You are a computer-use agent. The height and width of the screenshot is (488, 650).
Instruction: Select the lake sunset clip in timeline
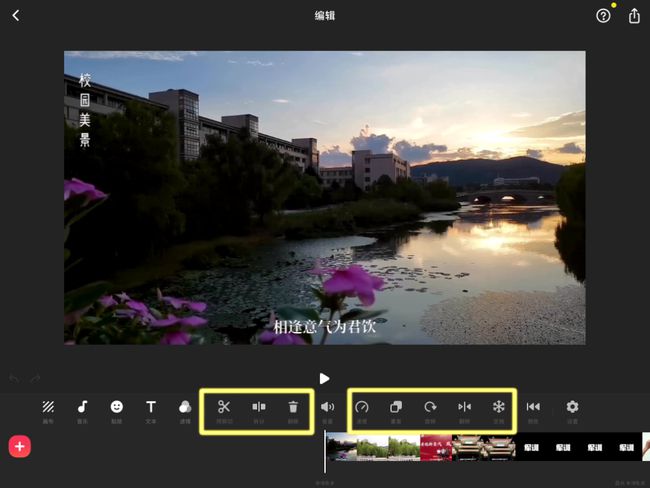pos(342,447)
